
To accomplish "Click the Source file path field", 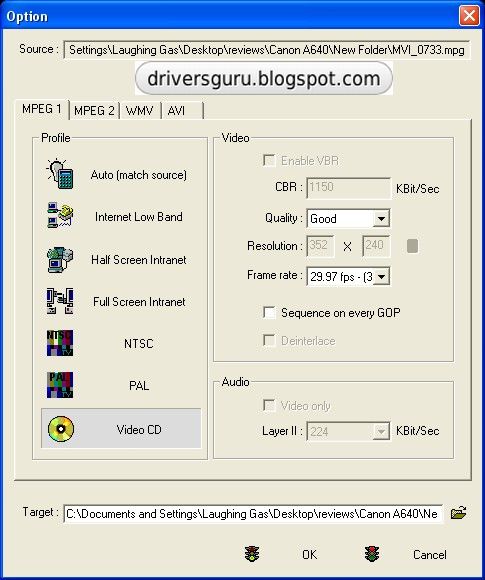I will pos(267,50).
